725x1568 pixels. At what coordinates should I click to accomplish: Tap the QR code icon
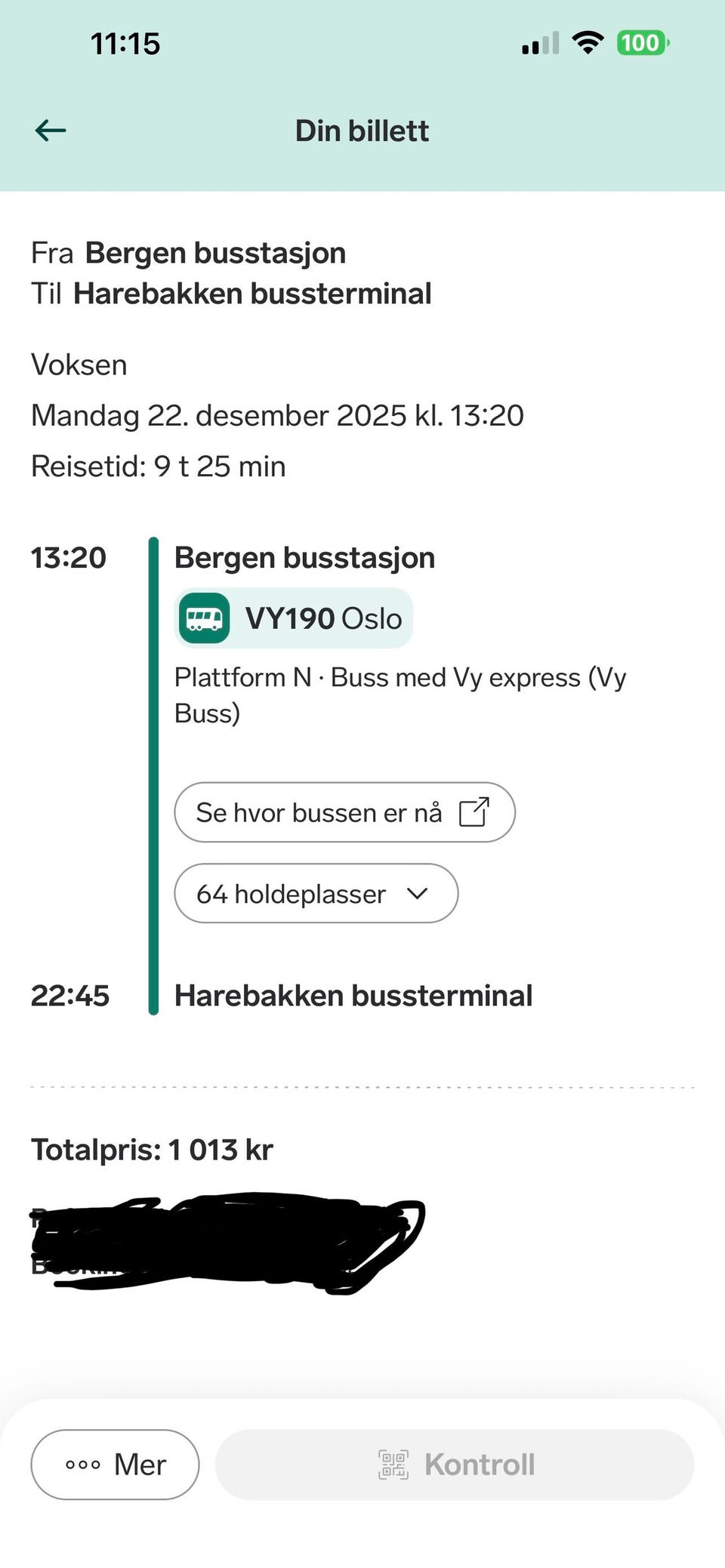click(x=393, y=1465)
